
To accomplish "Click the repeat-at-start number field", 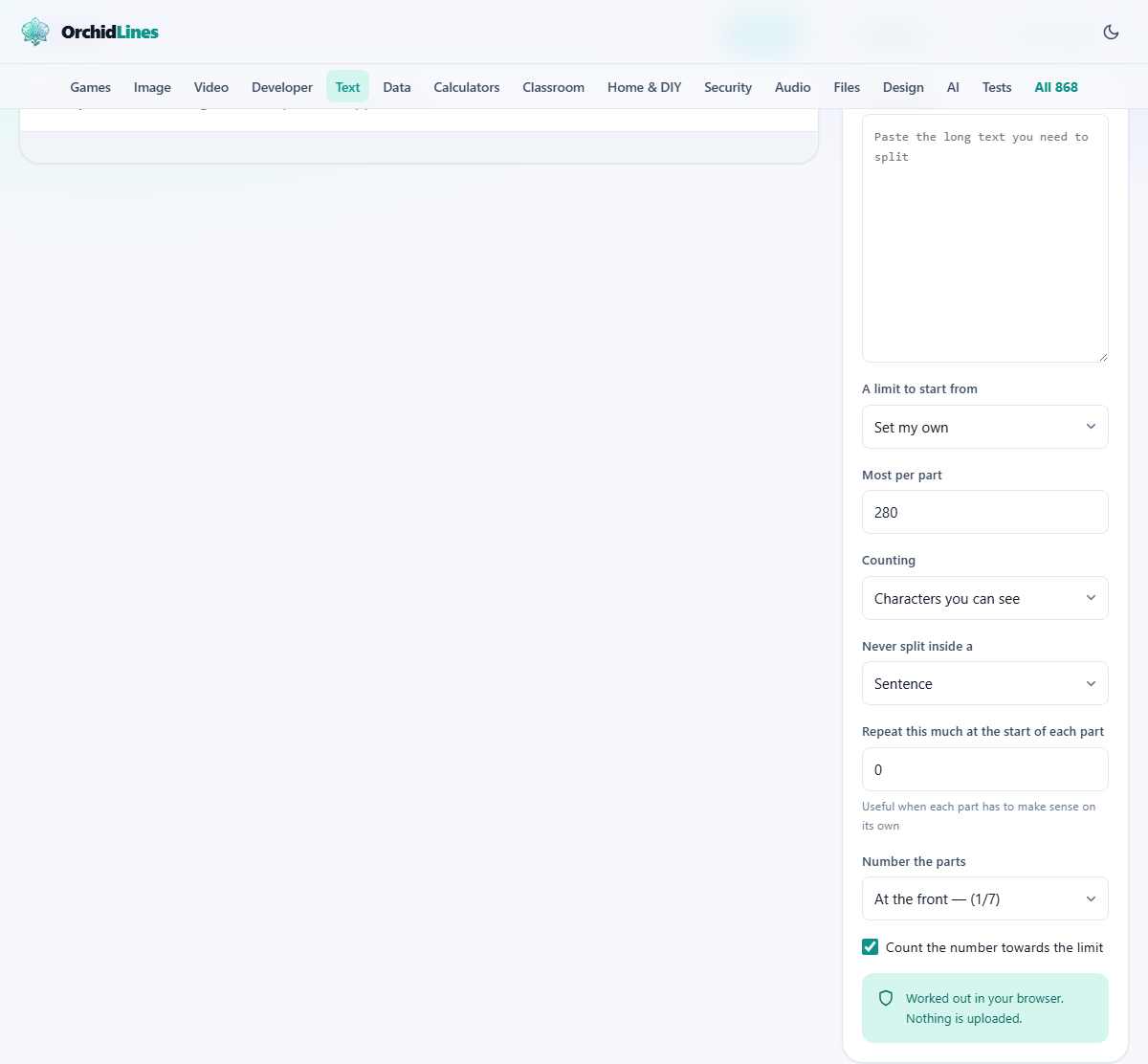I will [985, 769].
